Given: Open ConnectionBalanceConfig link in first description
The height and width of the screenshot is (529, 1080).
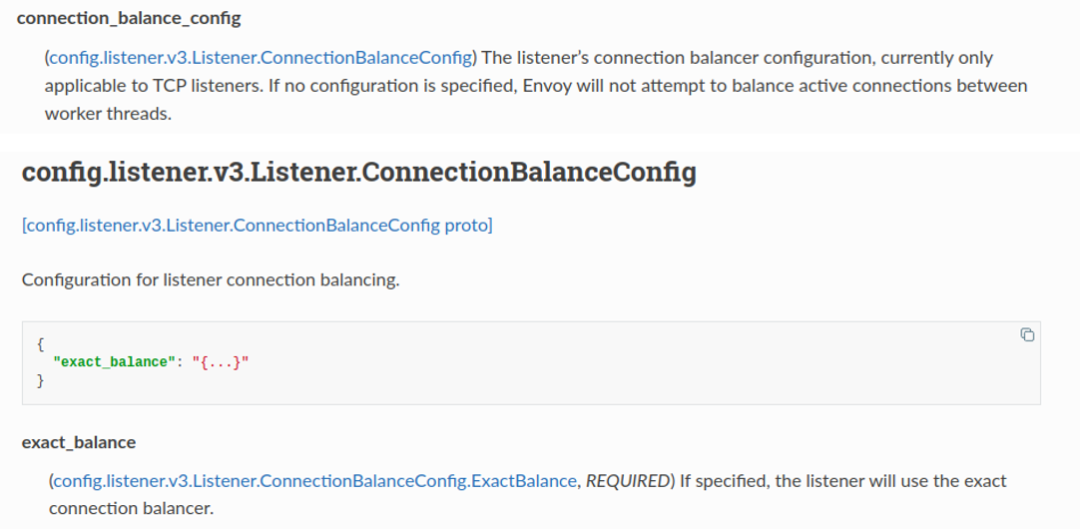Looking at the screenshot, I should pos(260,58).
